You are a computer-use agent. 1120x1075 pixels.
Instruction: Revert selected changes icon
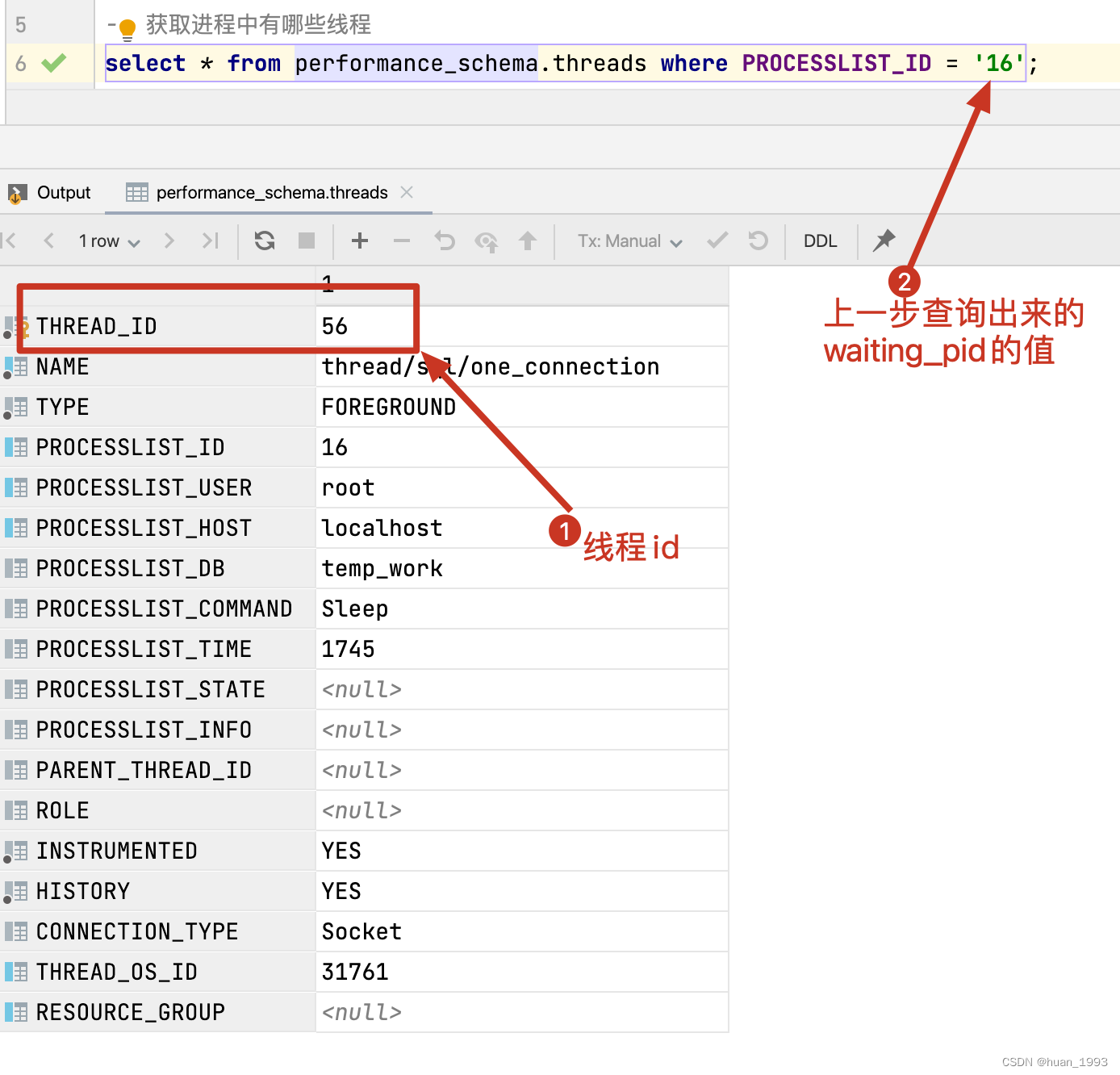445,241
